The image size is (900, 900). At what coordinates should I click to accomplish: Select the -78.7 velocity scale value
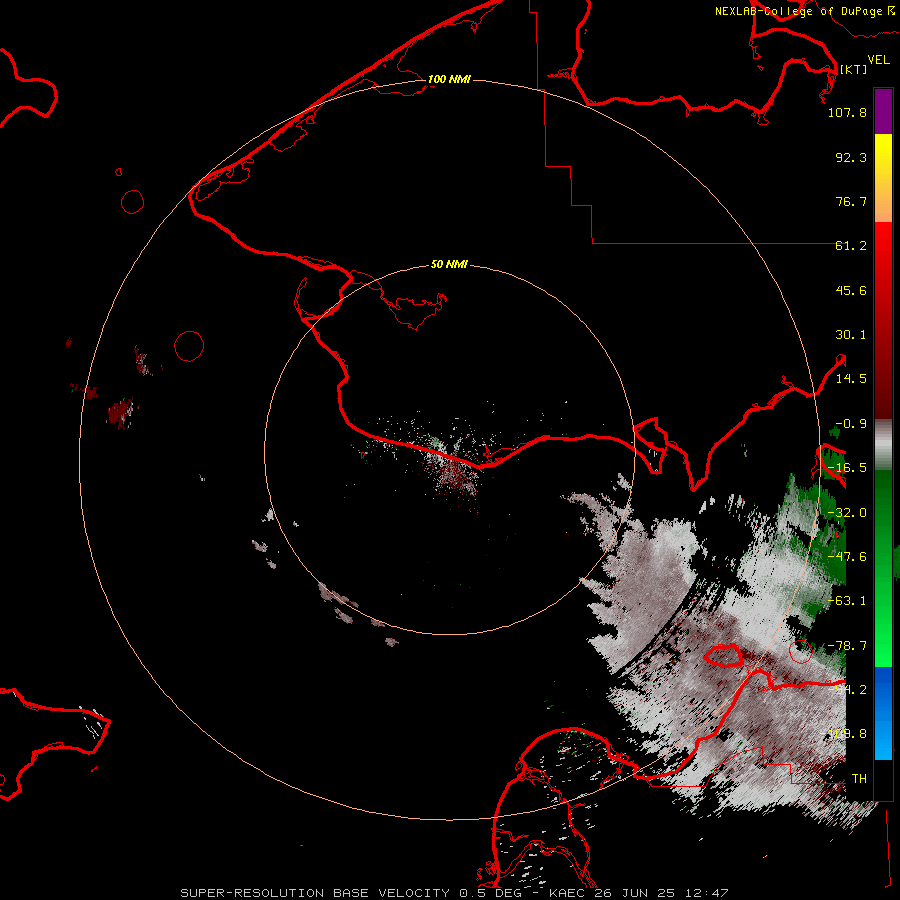point(847,646)
